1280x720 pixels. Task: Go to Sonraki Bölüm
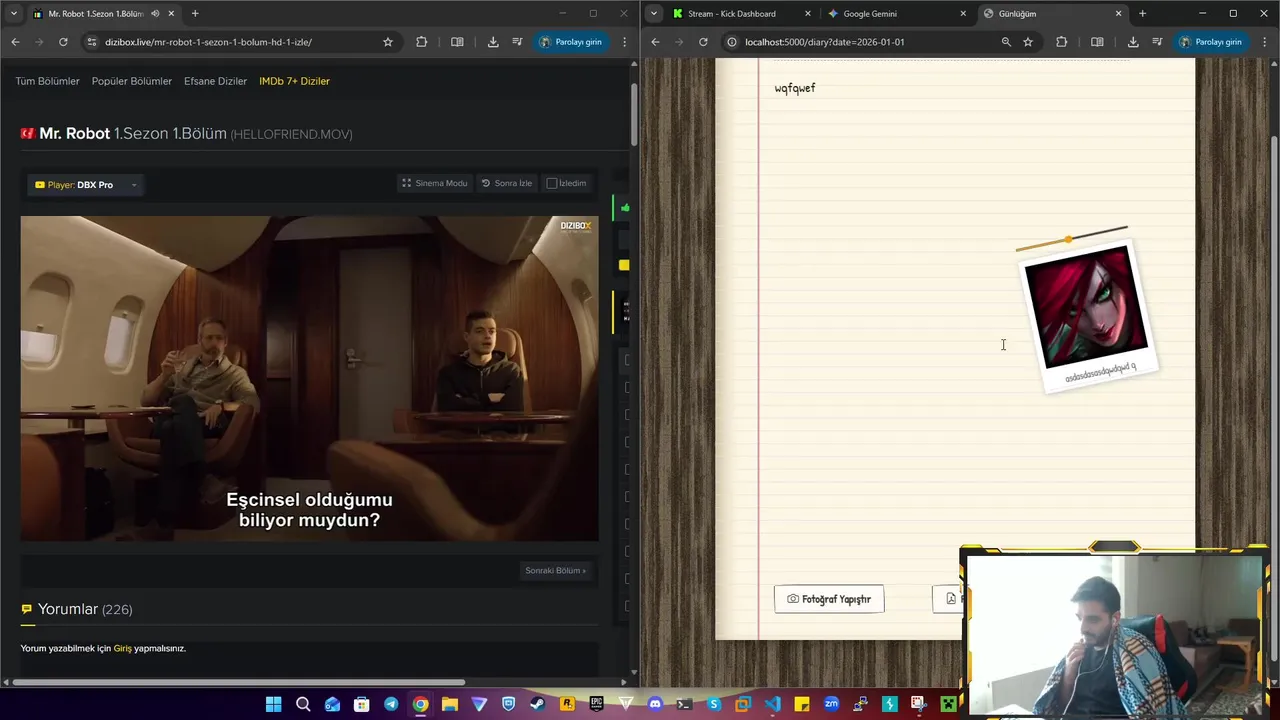[555, 570]
